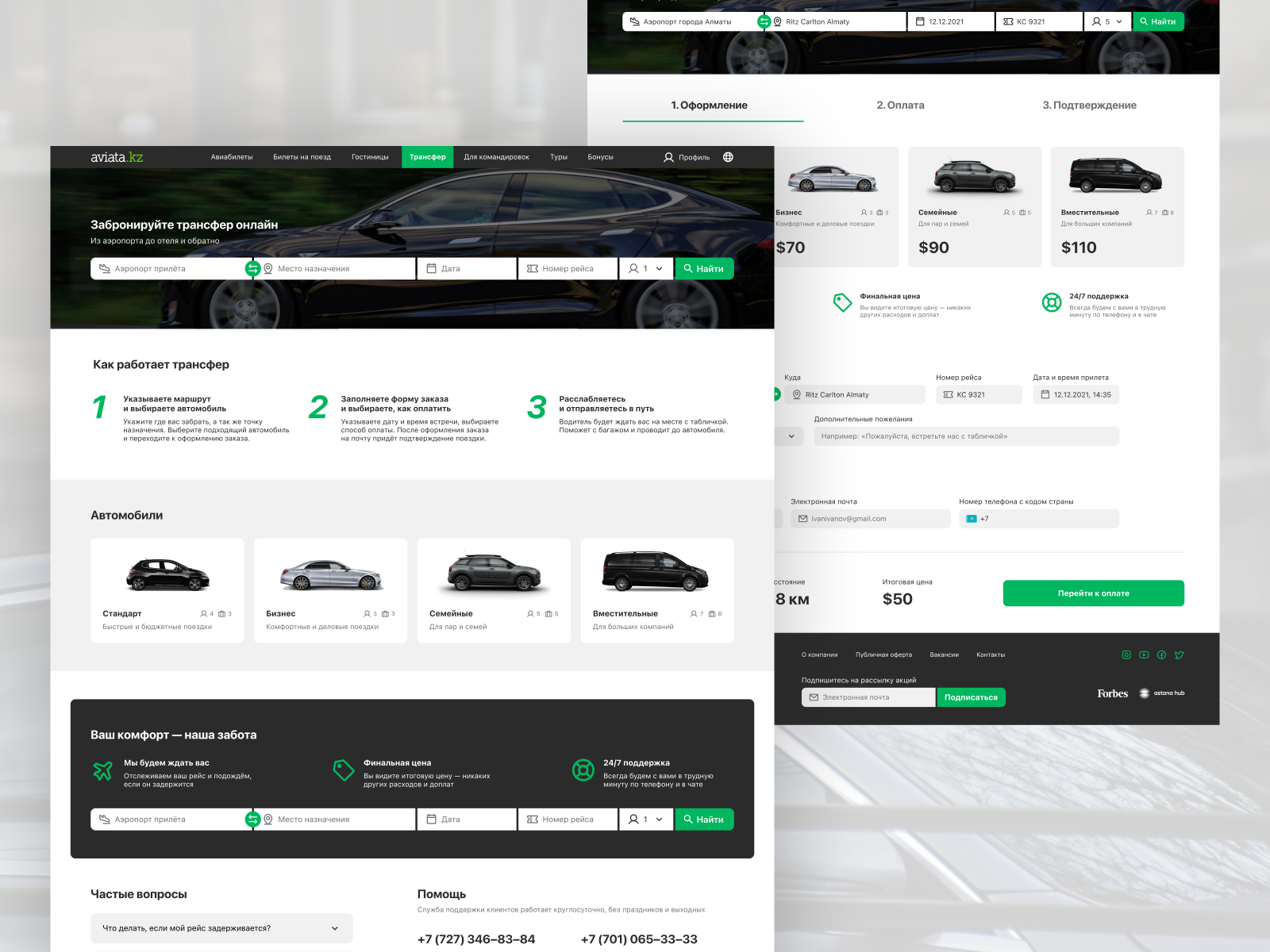This screenshot has width=1270, height=952.
Task: Open the Профиль account icon
Action: [x=669, y=157]
